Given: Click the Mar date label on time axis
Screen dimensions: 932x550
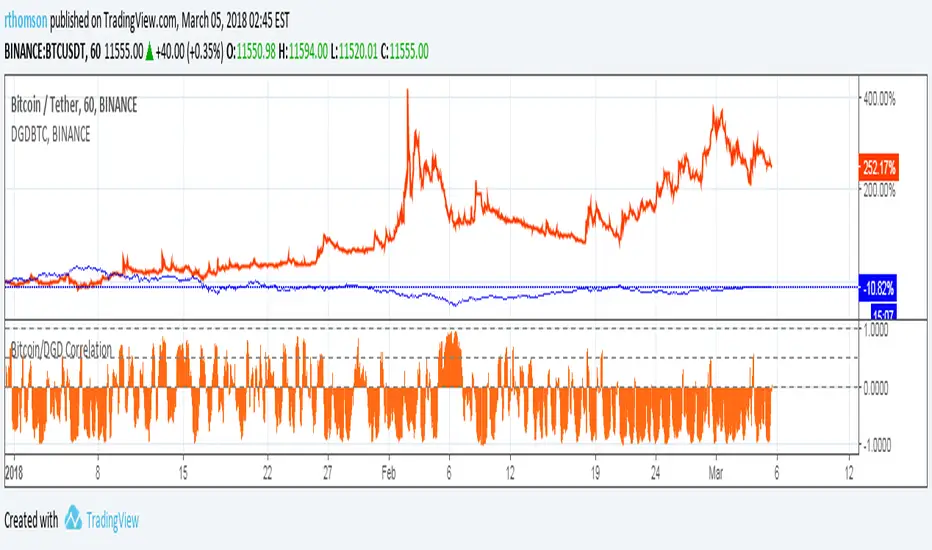Looking at the screenshot, I should tap(716, 473).
